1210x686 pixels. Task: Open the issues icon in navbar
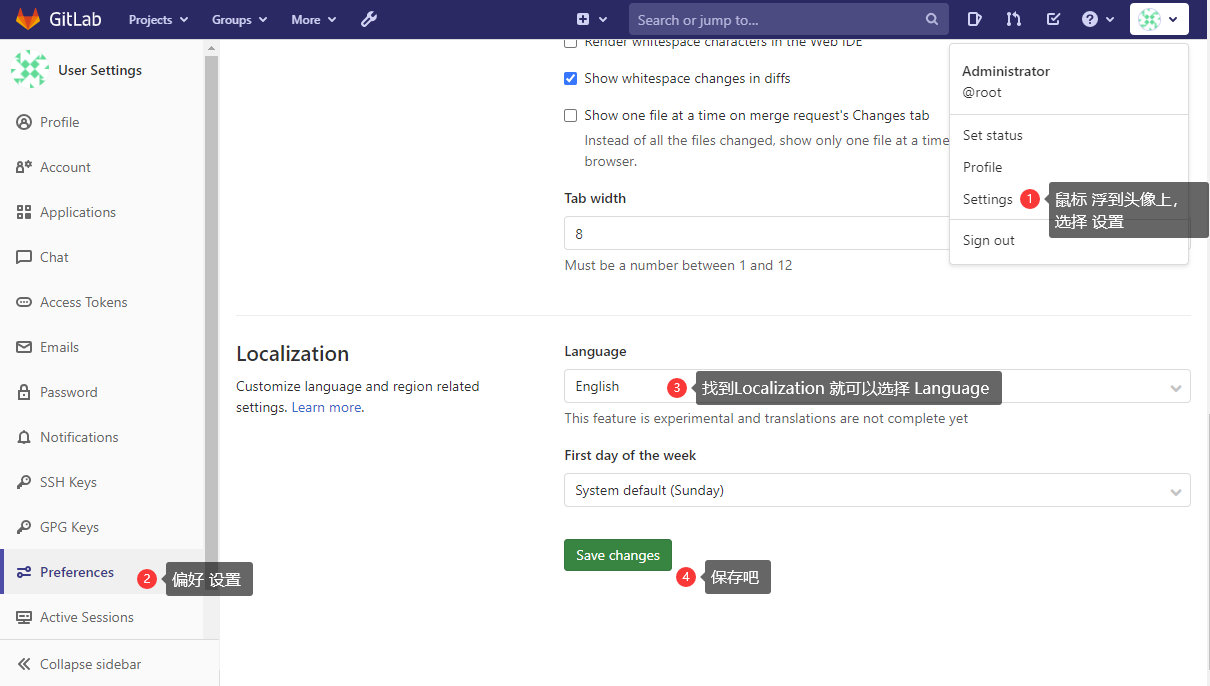975,19
